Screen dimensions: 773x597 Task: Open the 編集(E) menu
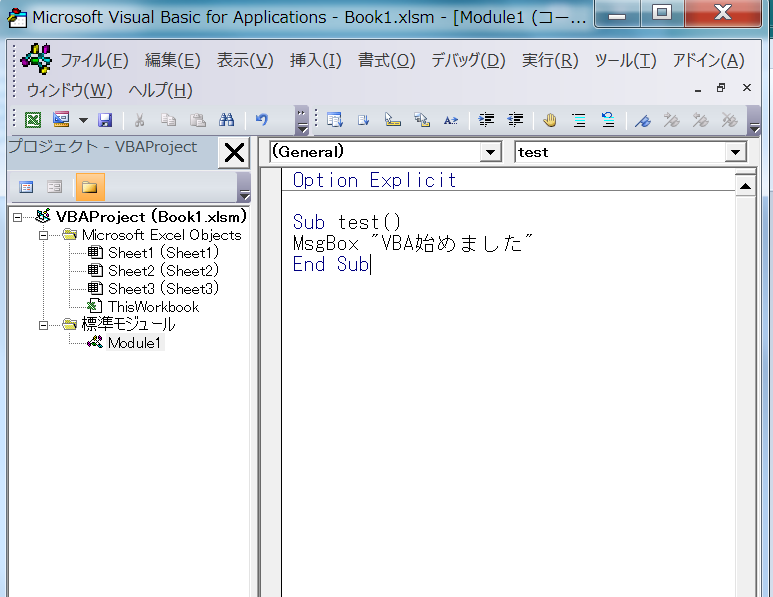173,61
